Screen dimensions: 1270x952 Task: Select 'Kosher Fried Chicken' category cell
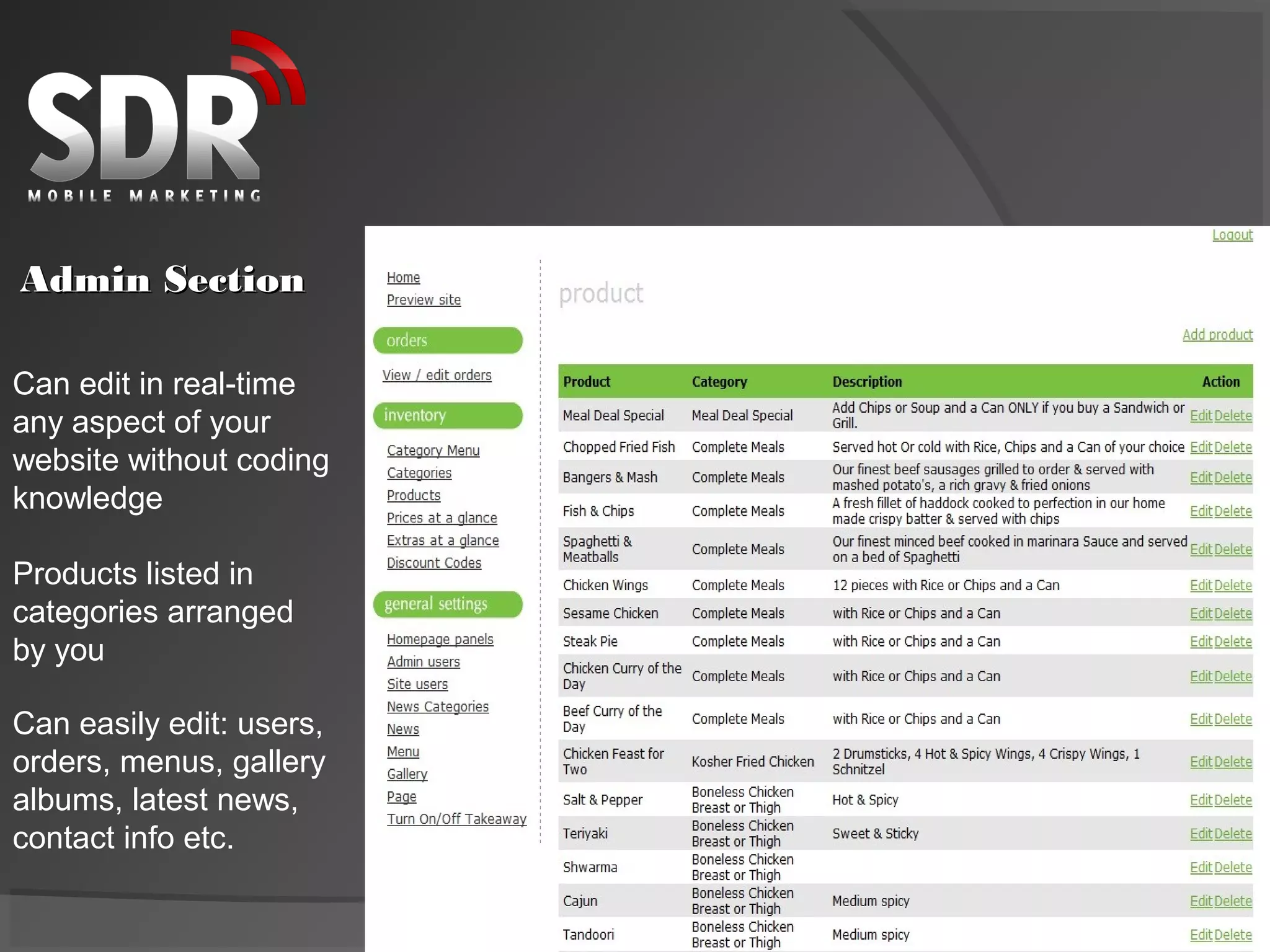[x=753, y=762]
